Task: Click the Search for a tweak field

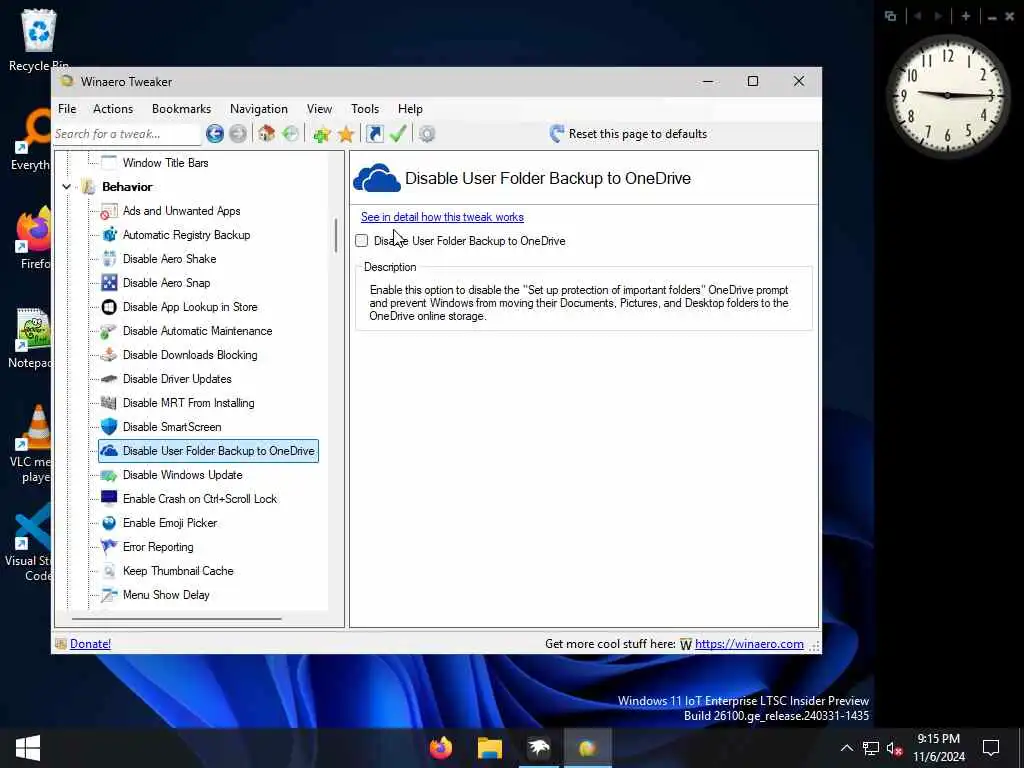Action: coord(127,134)
